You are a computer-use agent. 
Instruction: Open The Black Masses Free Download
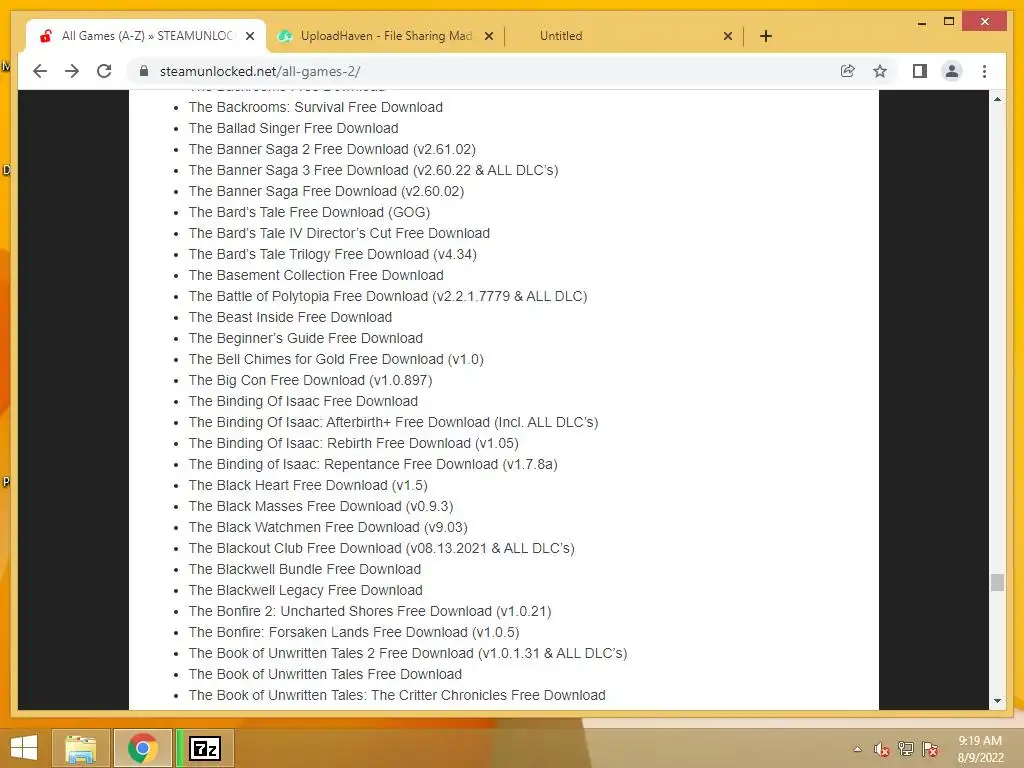click(321, 506)
